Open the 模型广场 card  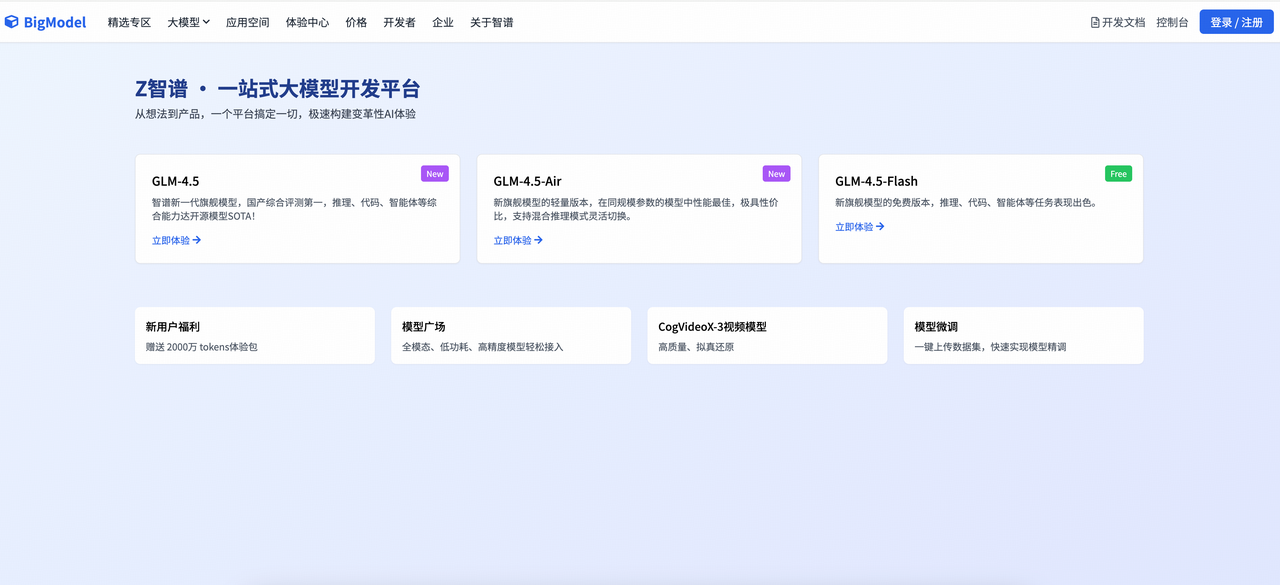tap(511, 335)
